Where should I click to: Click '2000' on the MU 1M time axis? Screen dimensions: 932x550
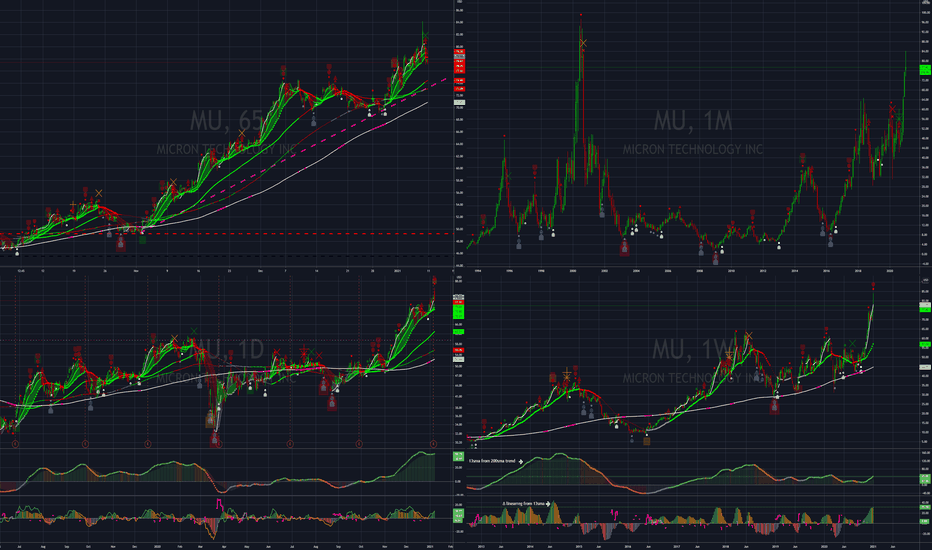572,270
